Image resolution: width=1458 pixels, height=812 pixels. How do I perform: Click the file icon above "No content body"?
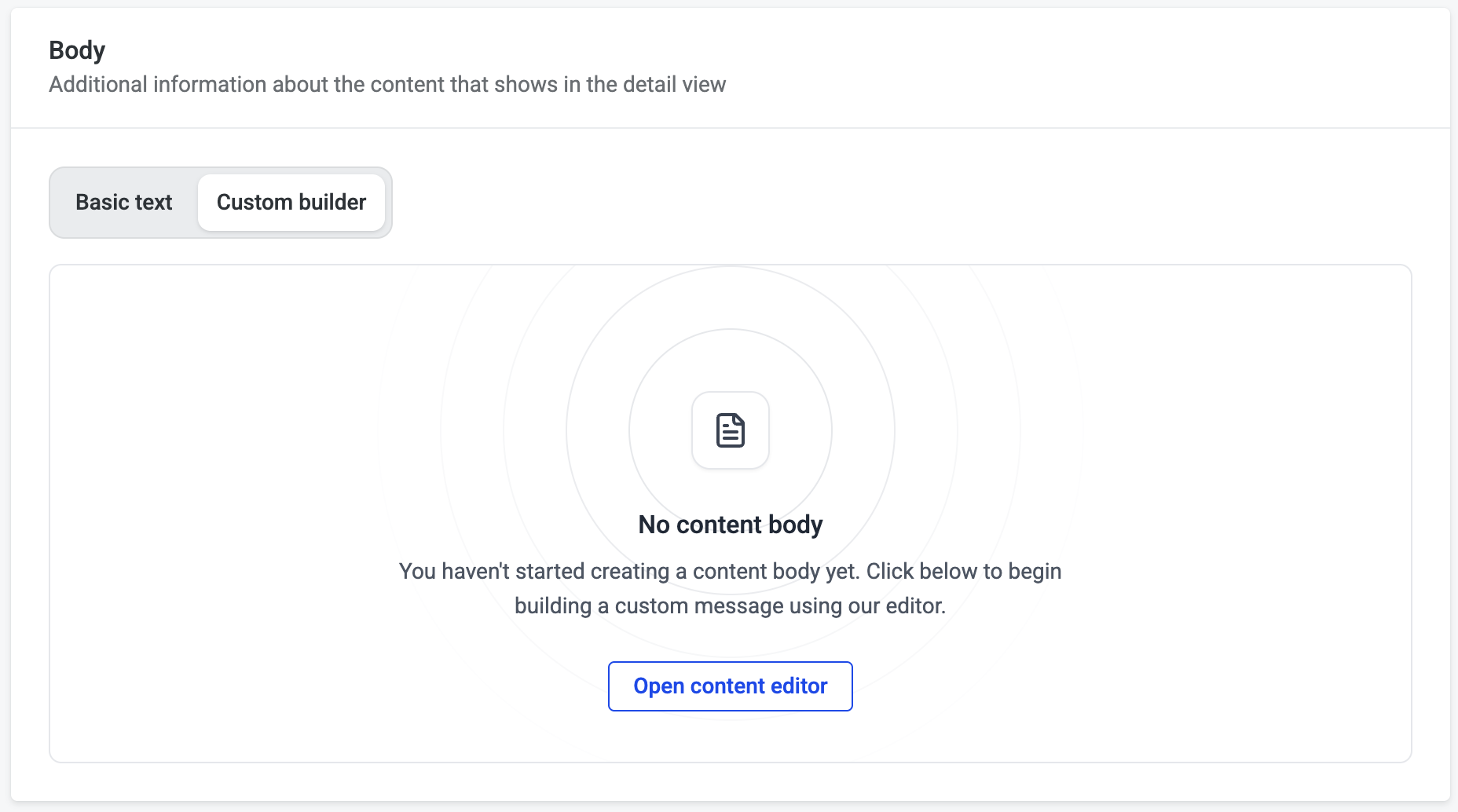tap(730, 430)
